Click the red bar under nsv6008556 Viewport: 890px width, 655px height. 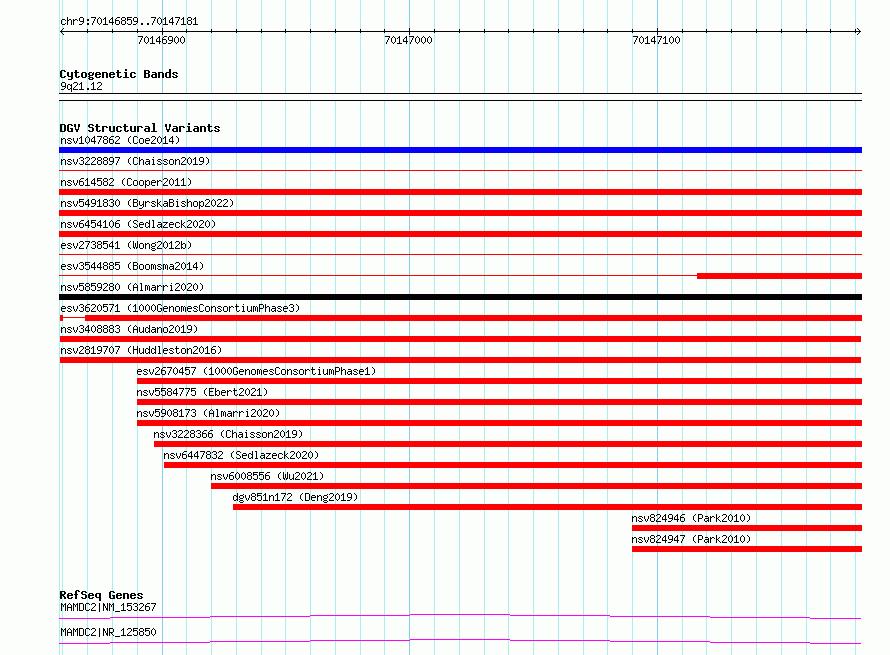pos(536,486)
